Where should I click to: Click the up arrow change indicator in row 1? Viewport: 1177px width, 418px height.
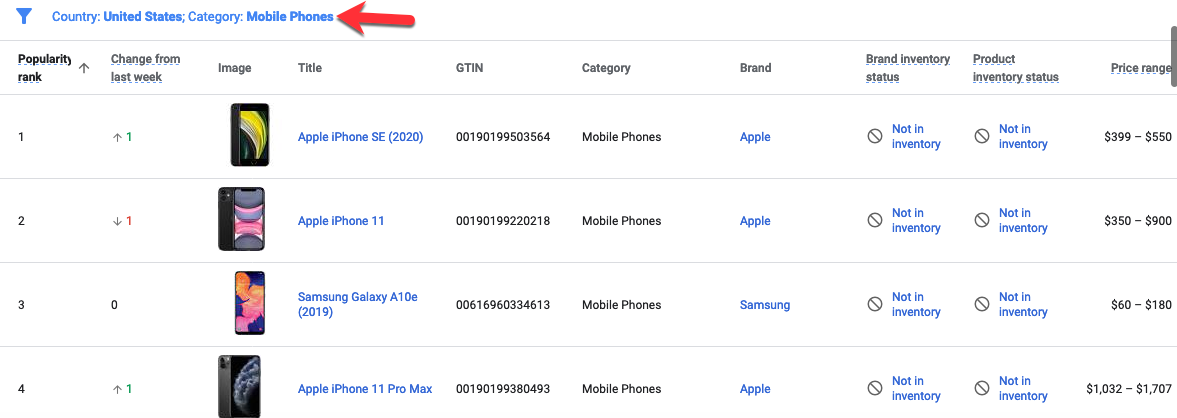(117, 137)
